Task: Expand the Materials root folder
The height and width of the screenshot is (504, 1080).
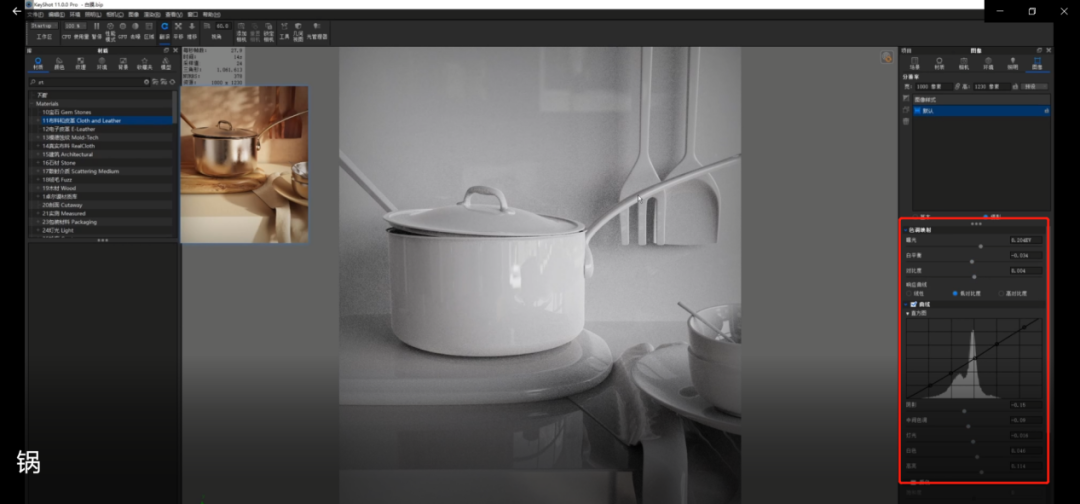Action: pos(32,103)
